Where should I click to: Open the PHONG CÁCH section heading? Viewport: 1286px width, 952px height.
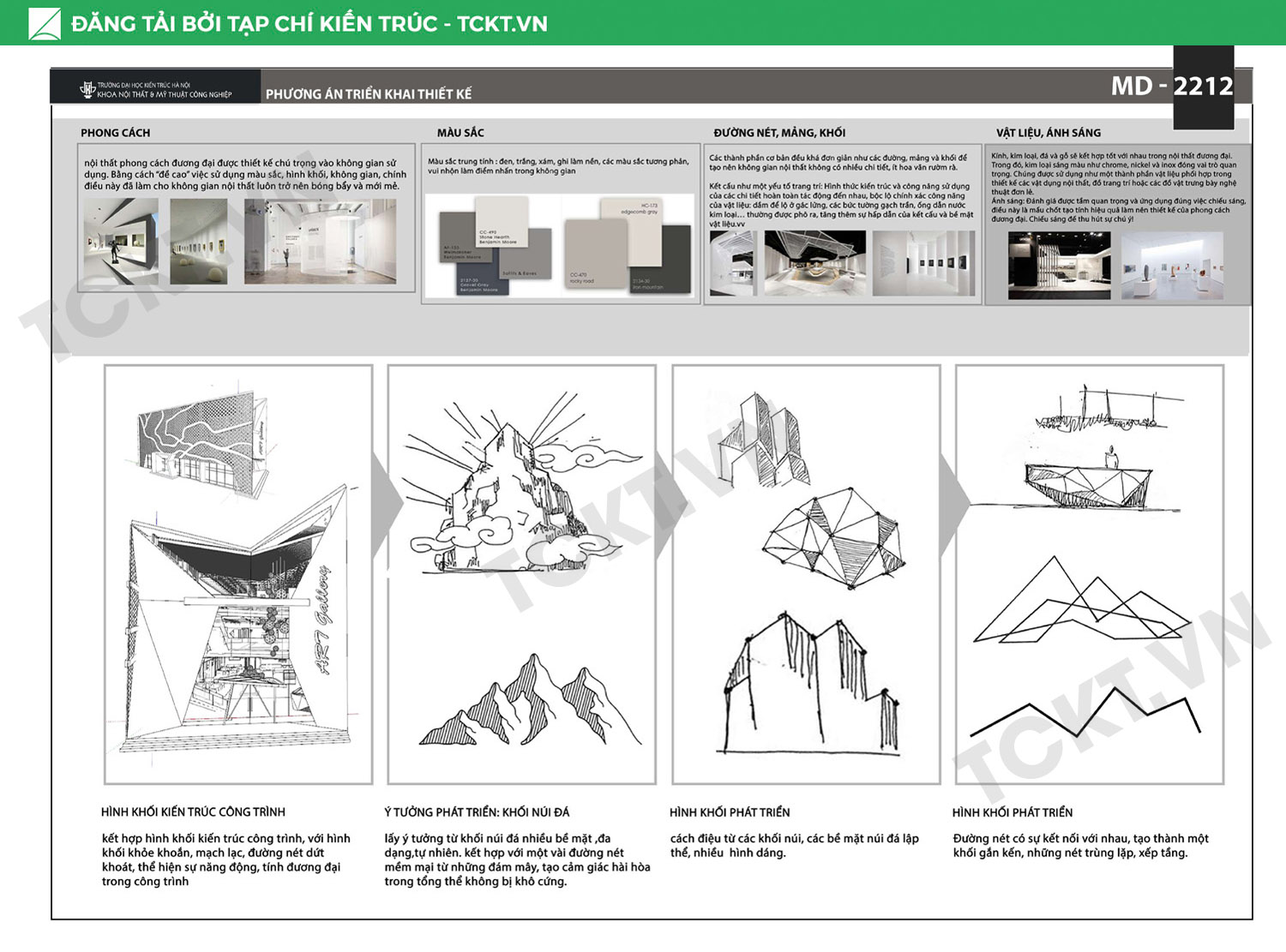pyautogui.click(x=115, y=133)
